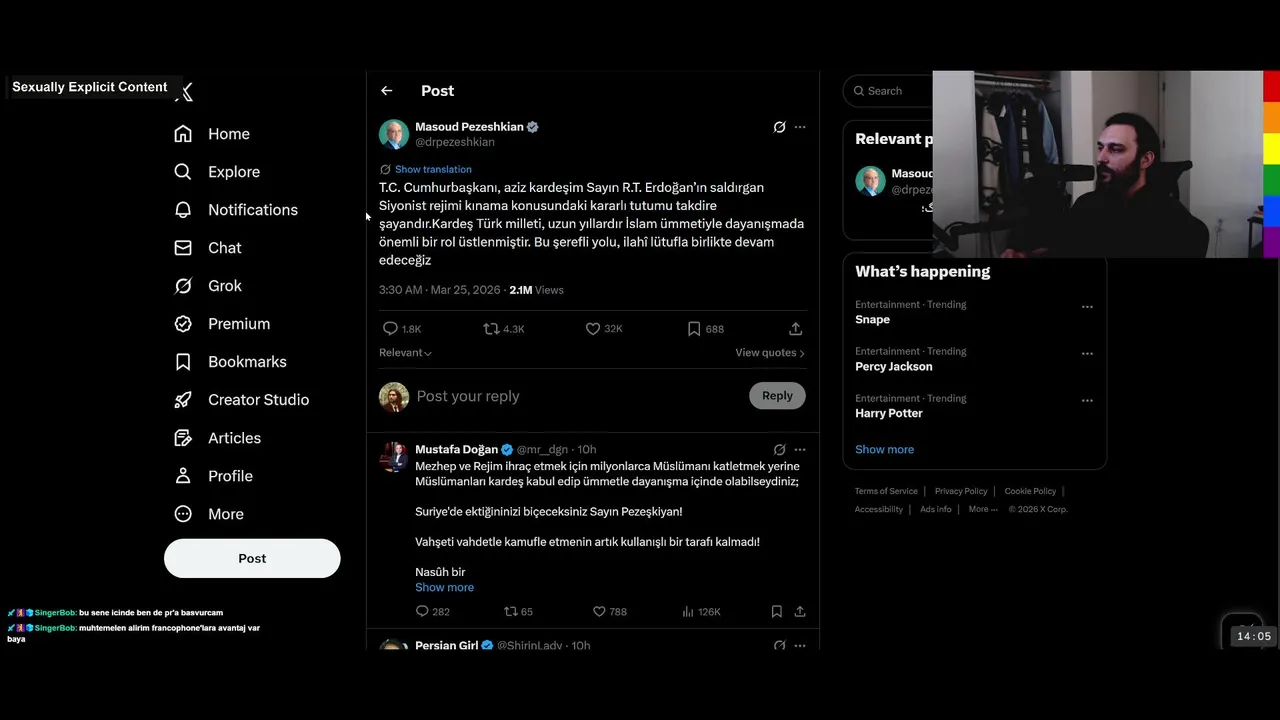The height and width of the screenshot is (720, 1280).
Task: Repost the main post with 4.3K reposts
Action: [x=491, y=328]
